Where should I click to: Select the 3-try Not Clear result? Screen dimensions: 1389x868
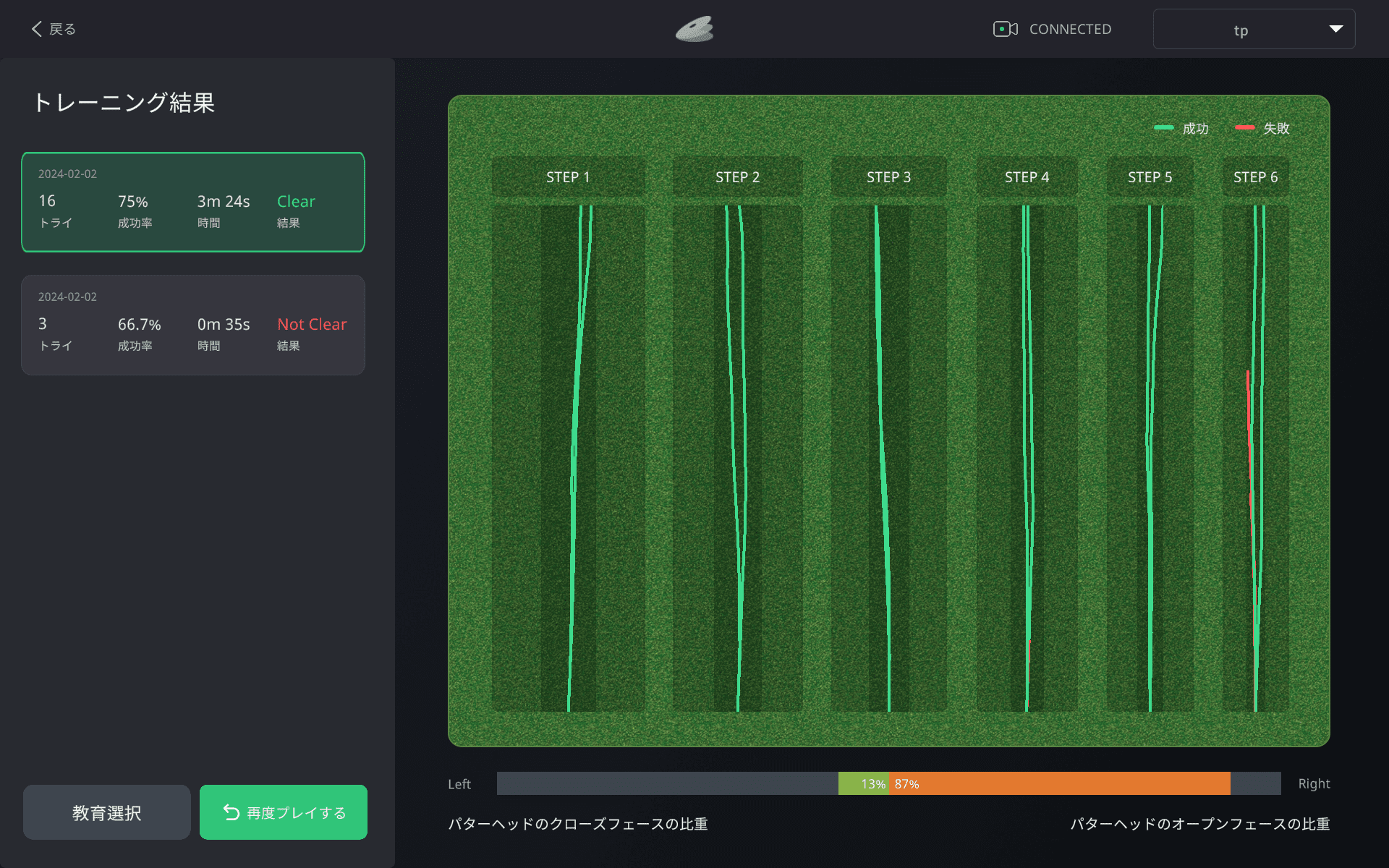click(193, 325)
